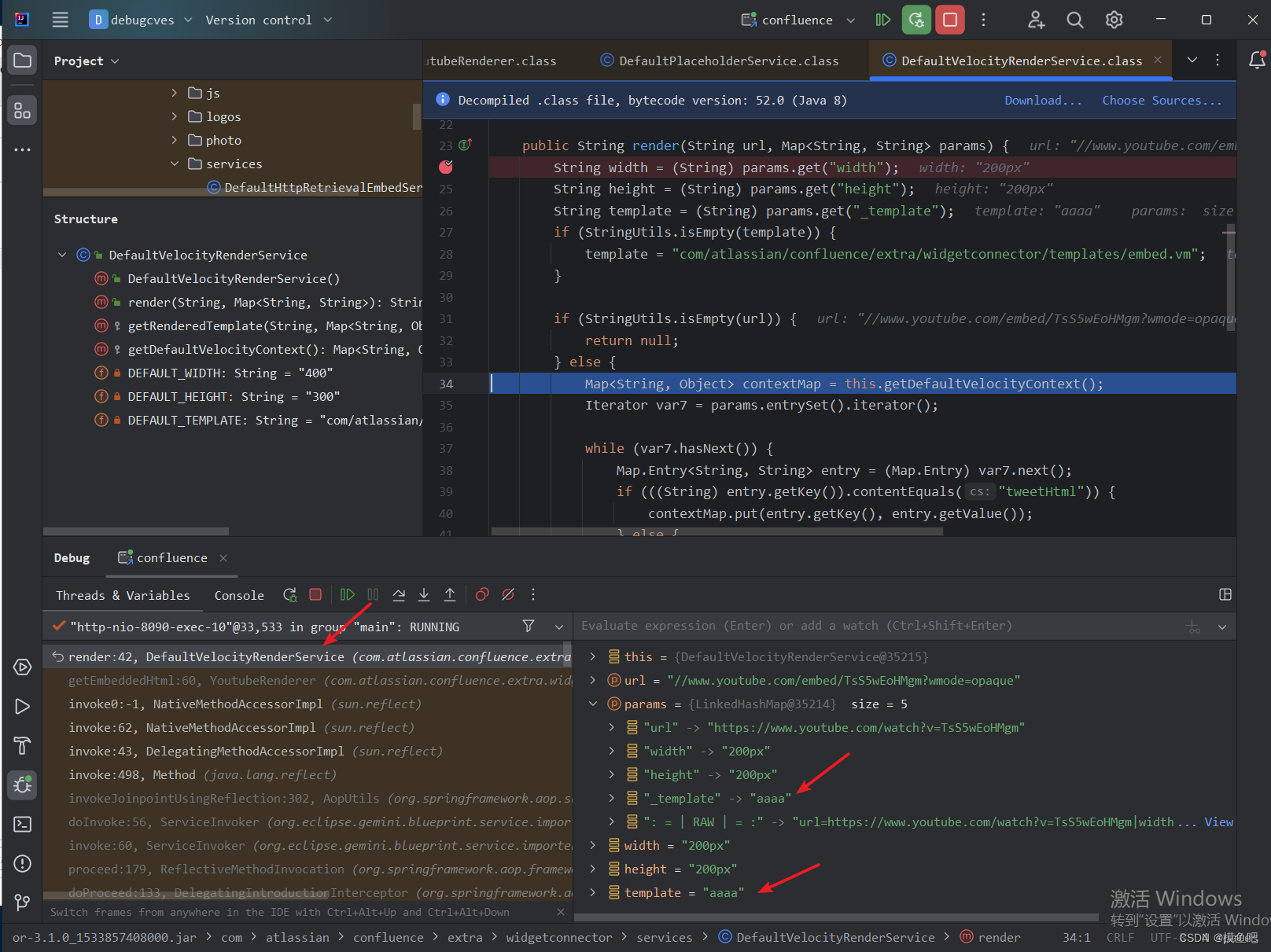The image size is (1271, 952).
Task: Toggle the breakpoint on line 24
Action: click(446, 167)
